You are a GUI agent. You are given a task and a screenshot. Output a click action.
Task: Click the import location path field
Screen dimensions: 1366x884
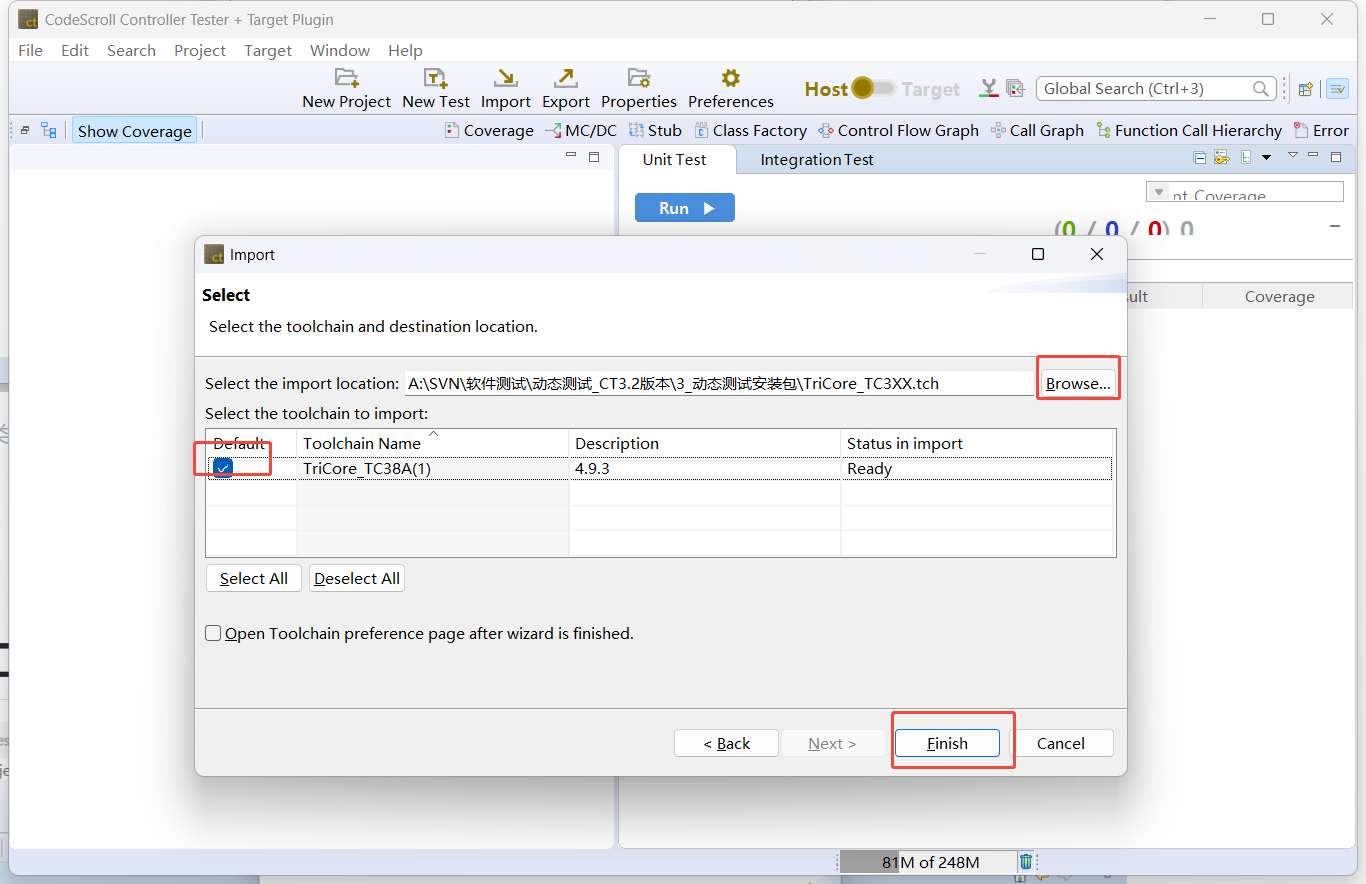(718, 383)
